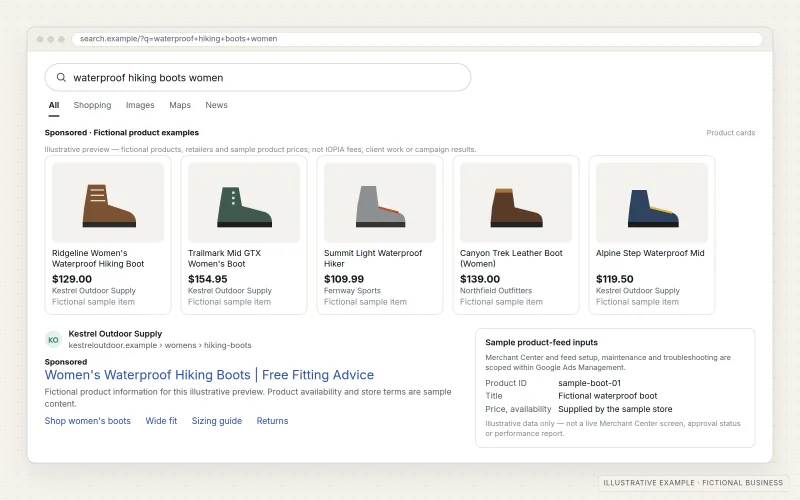Click the Sponsored label above the ad headline
The height and width of the screenshot is (500, 800).
[66, 362]
